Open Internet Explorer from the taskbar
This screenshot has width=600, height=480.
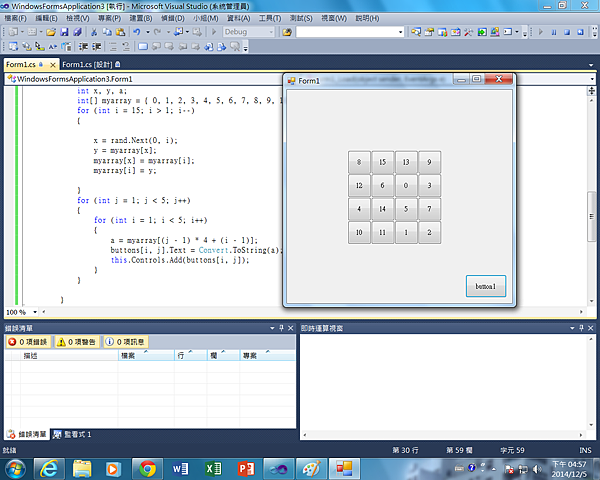click(47, 467)
